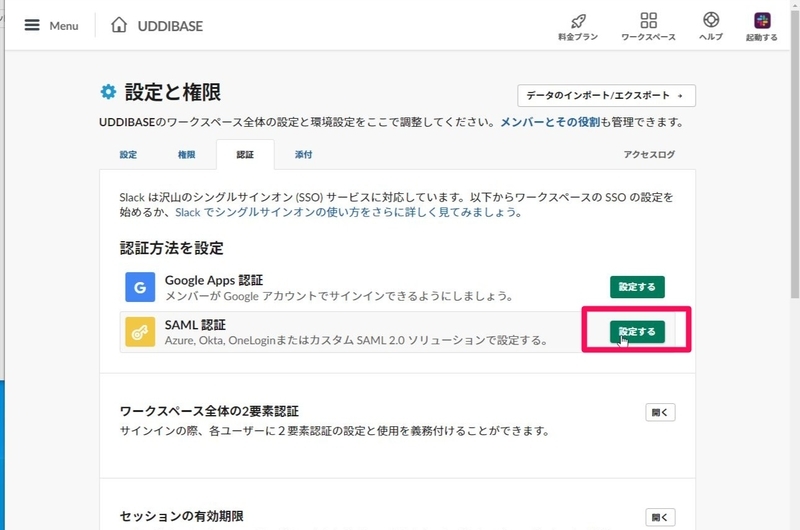Click the 認証方法を設定 heading

pos(172,248)
